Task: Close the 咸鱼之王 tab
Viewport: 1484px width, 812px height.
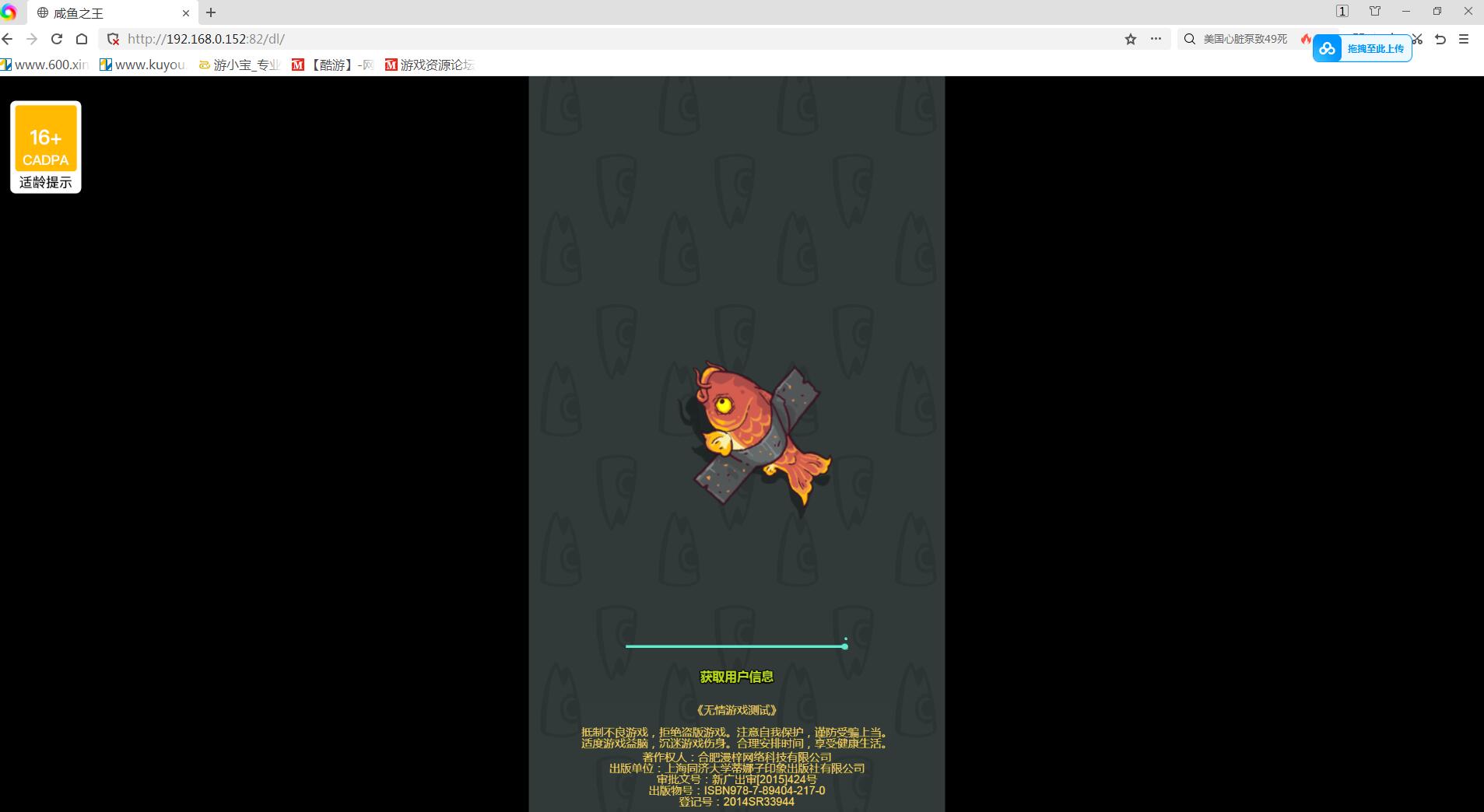Action: [x=186, y=13]
